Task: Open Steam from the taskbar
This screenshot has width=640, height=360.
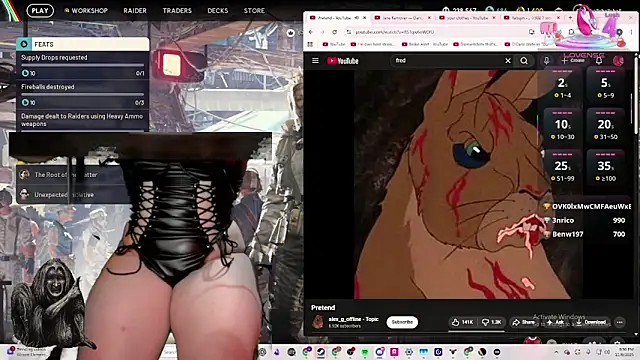Action: coord(321,352)
